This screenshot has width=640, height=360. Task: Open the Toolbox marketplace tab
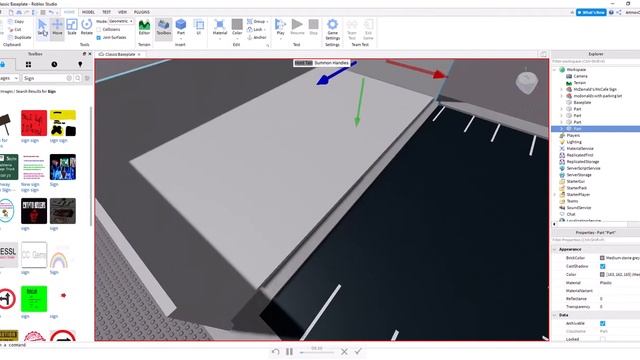pyautogui.click(x=3, y=64)
